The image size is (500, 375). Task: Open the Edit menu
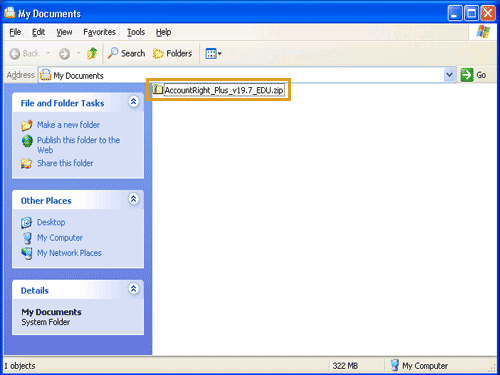tap(38, 32)
